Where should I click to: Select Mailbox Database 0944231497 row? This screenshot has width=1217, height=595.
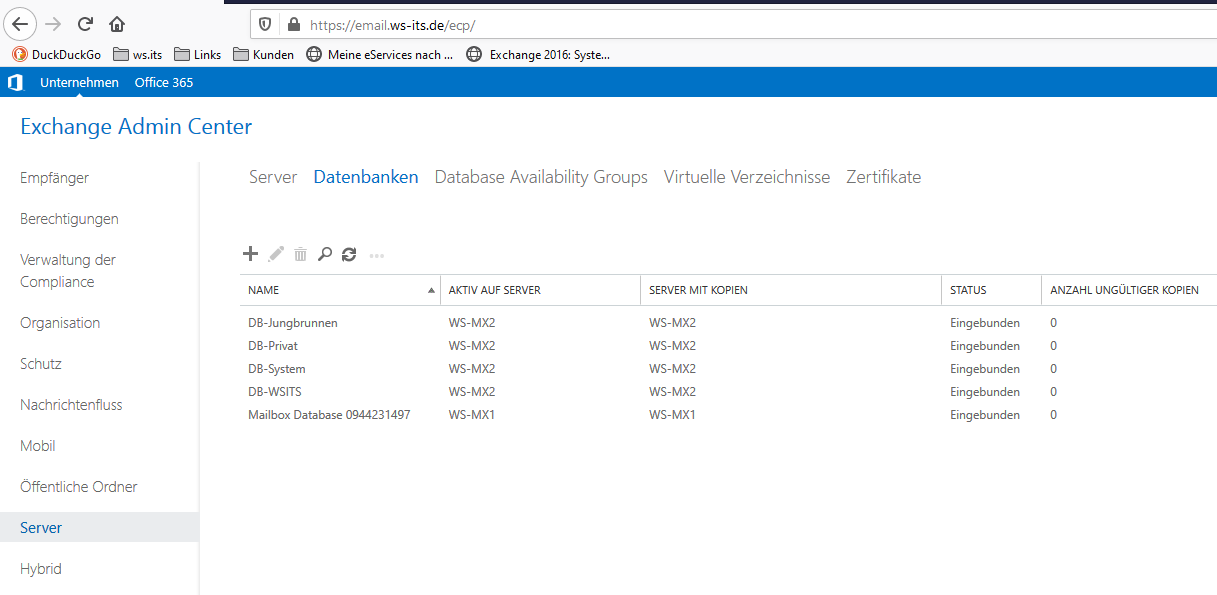click(728, 415)
